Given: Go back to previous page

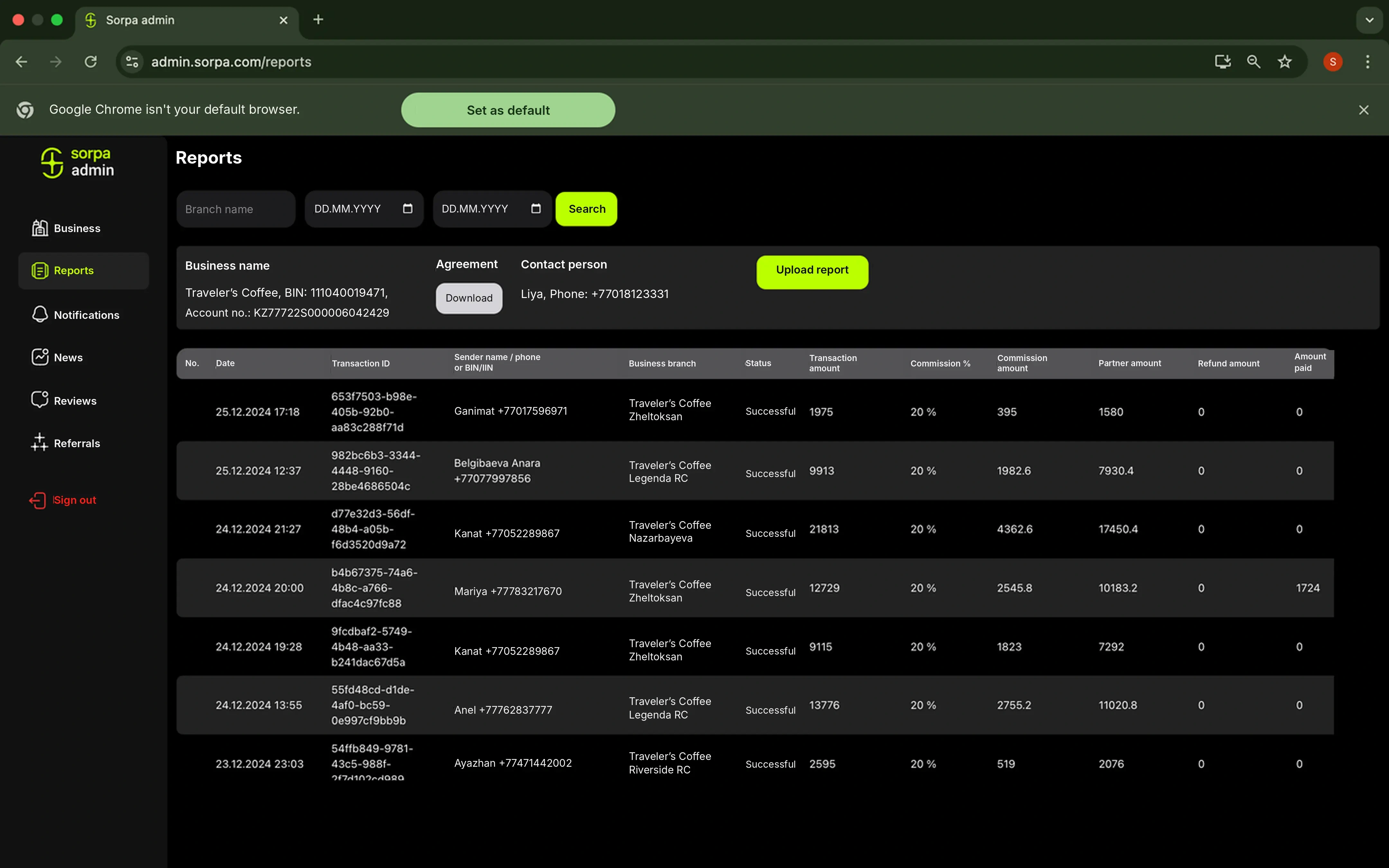Looking at the screenshot, I should click(x=22, y=61).
